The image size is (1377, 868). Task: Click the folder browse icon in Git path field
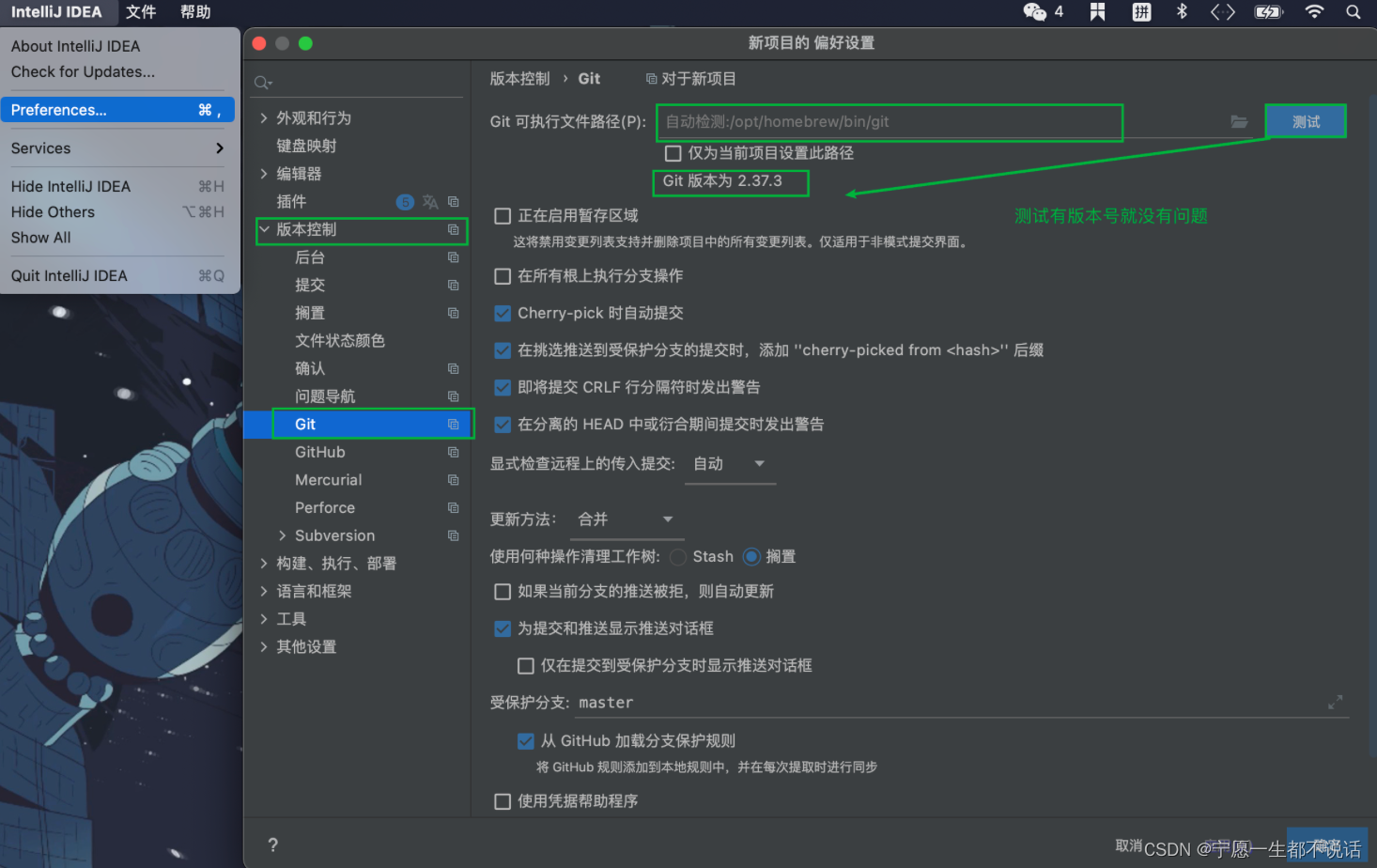pyautogui.click(x=1239, y=122)
